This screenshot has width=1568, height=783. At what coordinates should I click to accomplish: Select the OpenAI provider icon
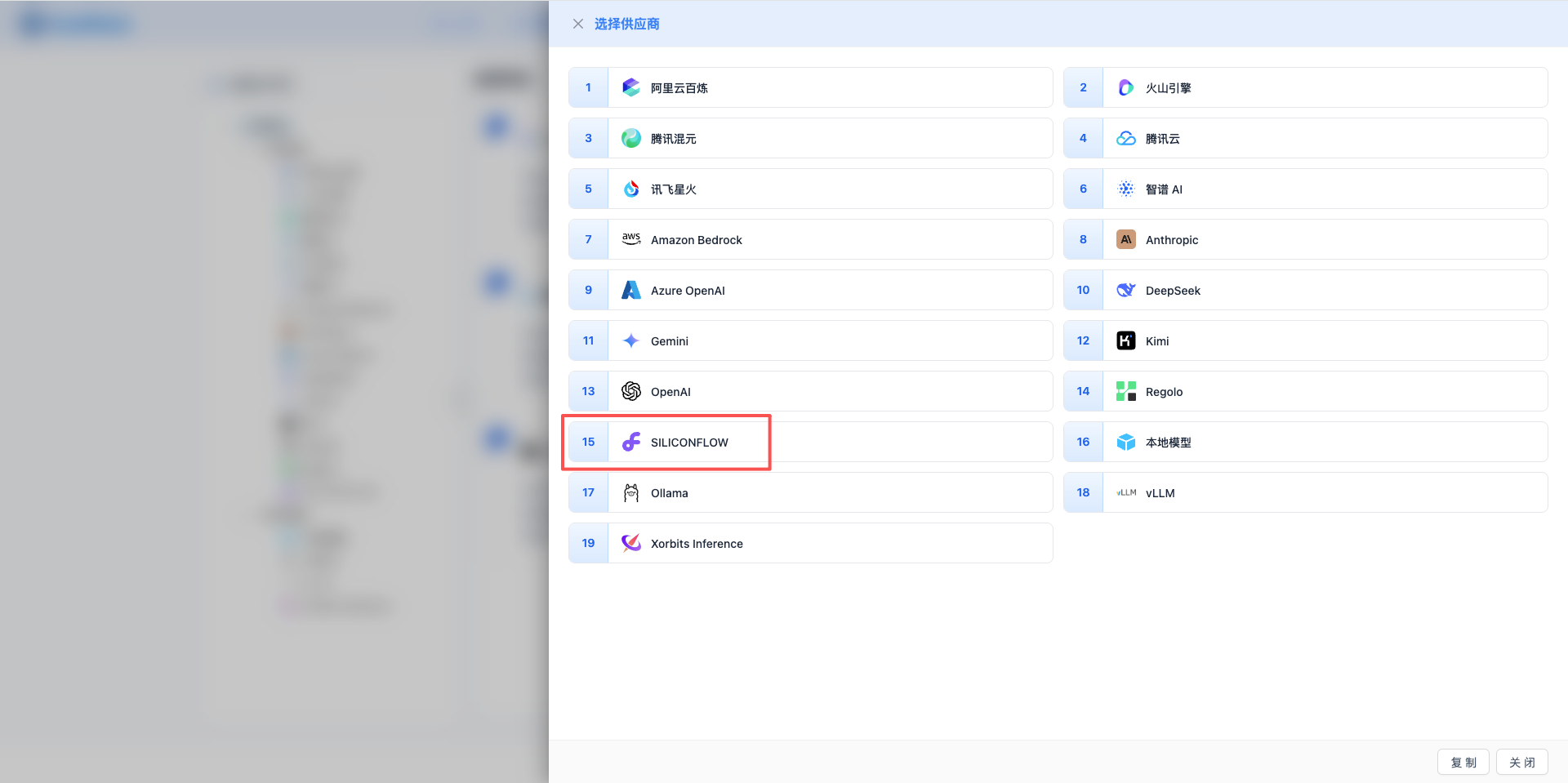[x=630, y=391]
